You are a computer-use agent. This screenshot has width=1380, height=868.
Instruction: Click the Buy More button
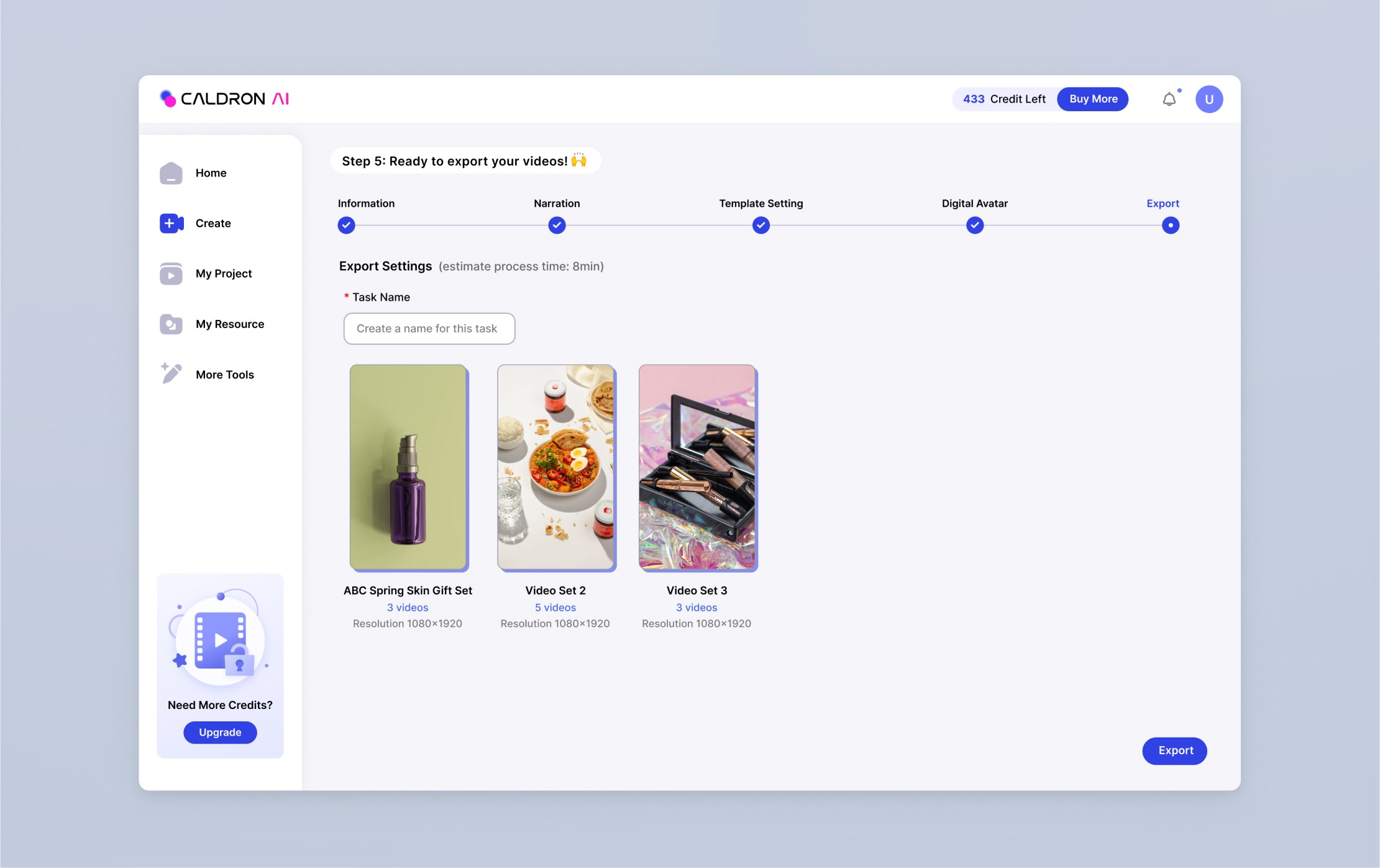coord(1093,99)
